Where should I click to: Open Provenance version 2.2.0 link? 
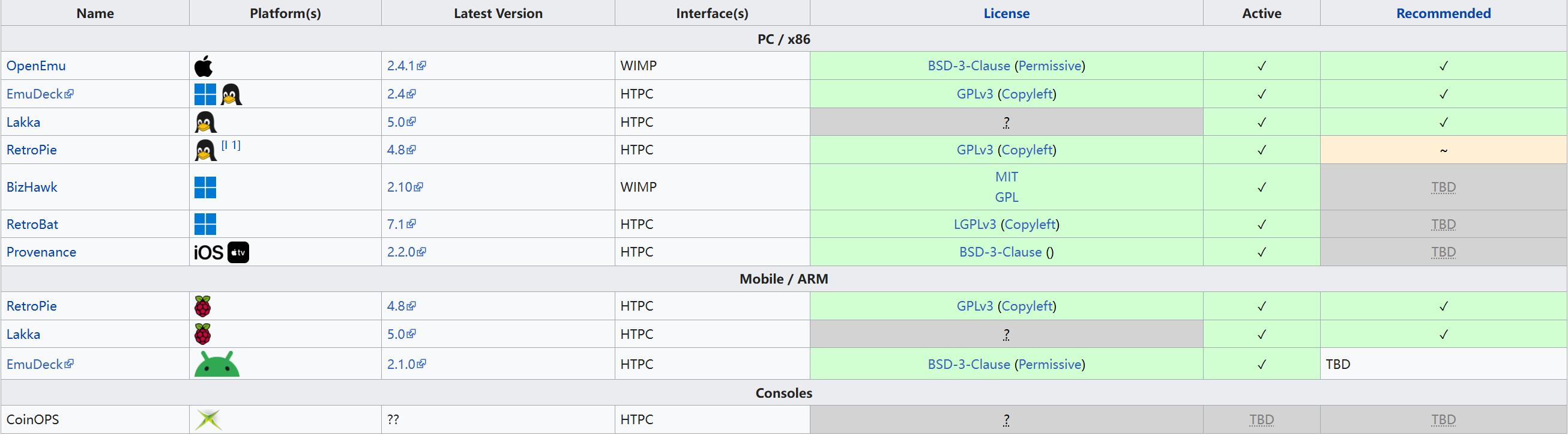pos(406,252)
